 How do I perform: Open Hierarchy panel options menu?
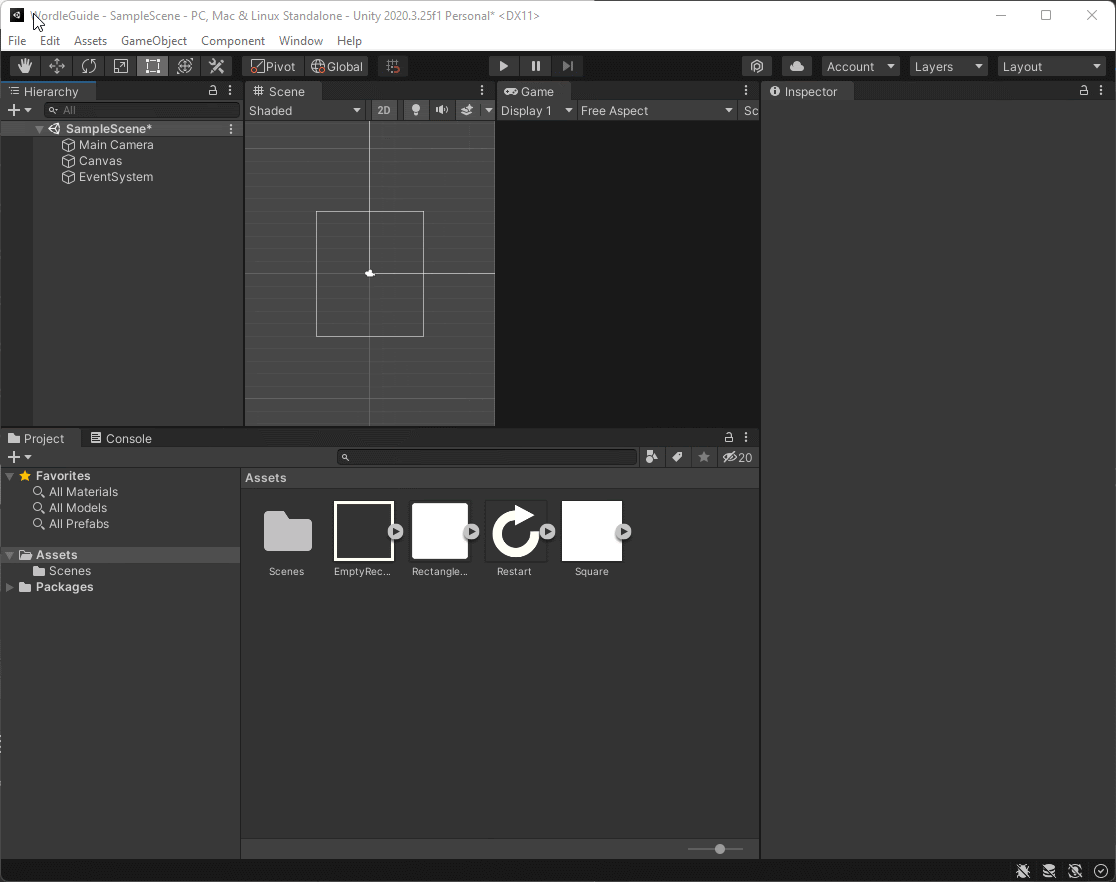pos(230,90)
